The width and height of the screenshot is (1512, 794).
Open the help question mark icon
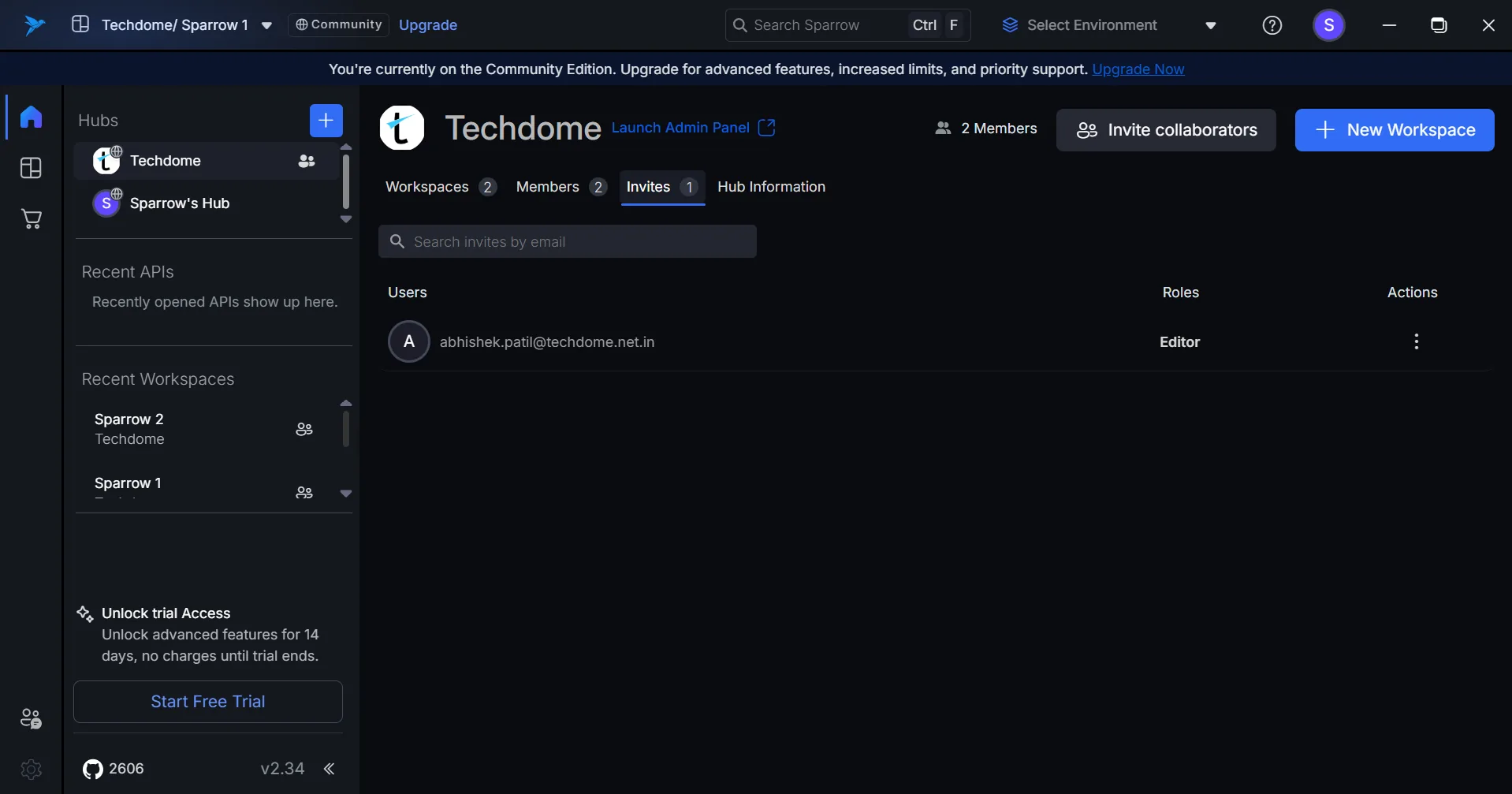point(1272,25)
